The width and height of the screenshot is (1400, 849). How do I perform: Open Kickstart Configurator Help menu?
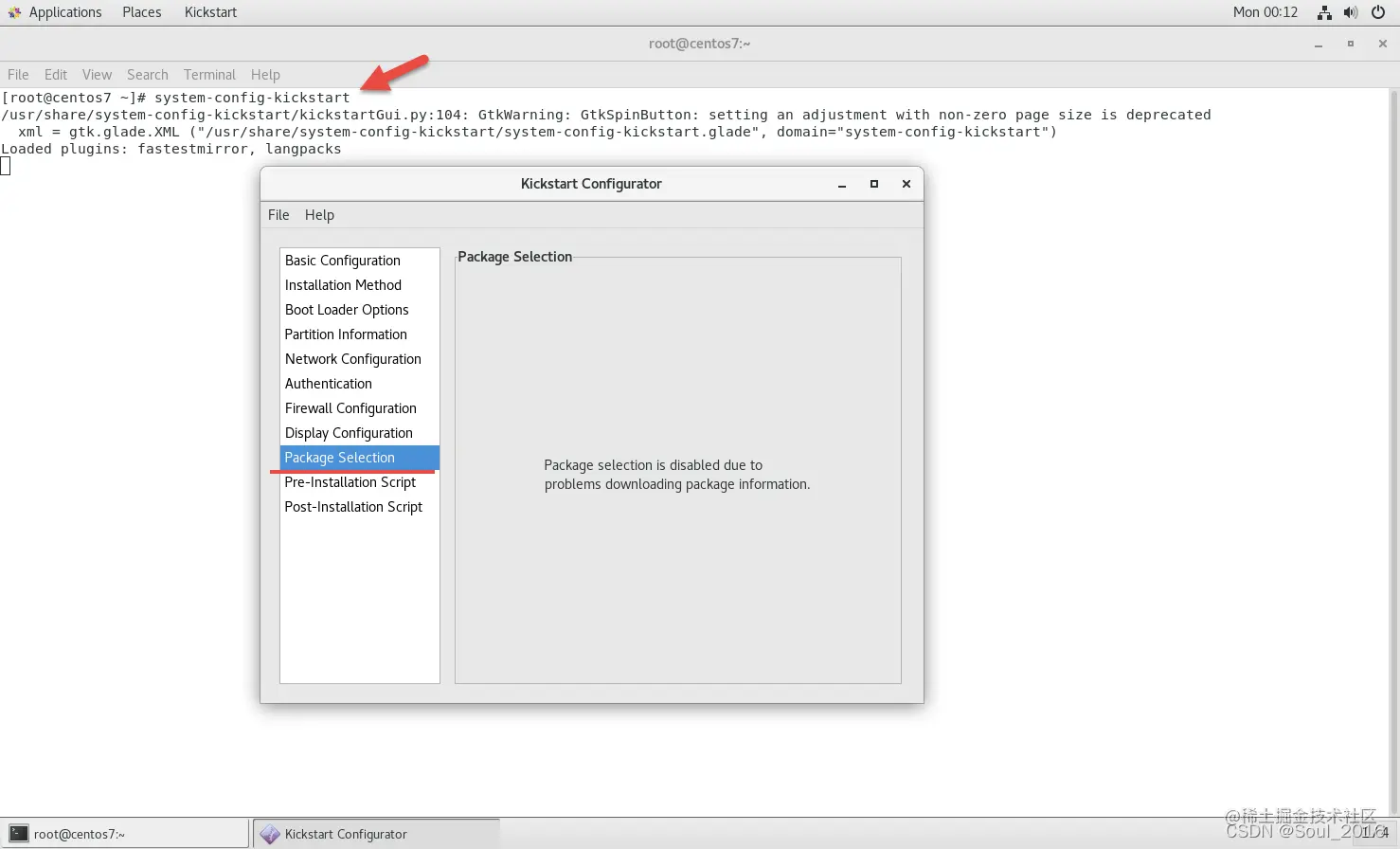coord(319,215)
